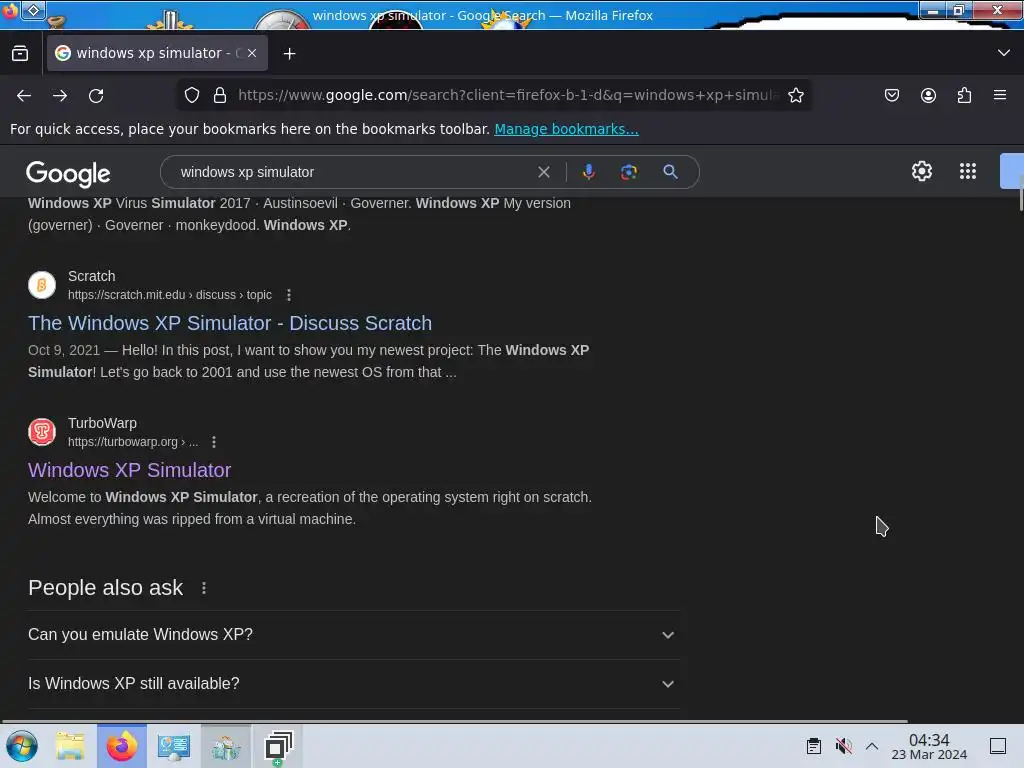Open the TurboWarp Windows XP Simulator link
Screen dimensions: 1024x768
pyautogui.click(x=129, y=470)
